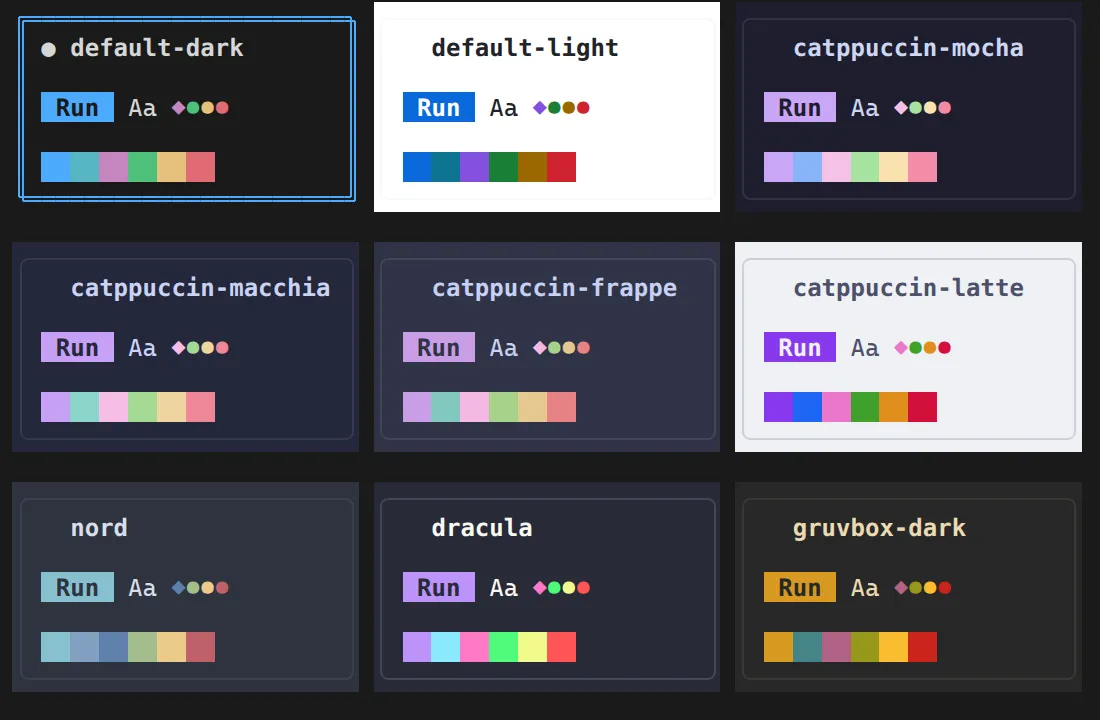The height and width of the screenshot is (720, 1100).
Task: Choose the catppuccin-mocha theme card
Action: 908,109
